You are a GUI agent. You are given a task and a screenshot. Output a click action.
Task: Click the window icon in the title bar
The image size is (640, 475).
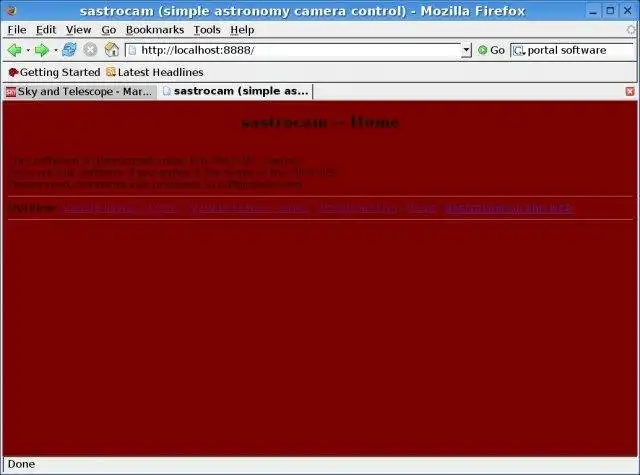coord(11,10)
